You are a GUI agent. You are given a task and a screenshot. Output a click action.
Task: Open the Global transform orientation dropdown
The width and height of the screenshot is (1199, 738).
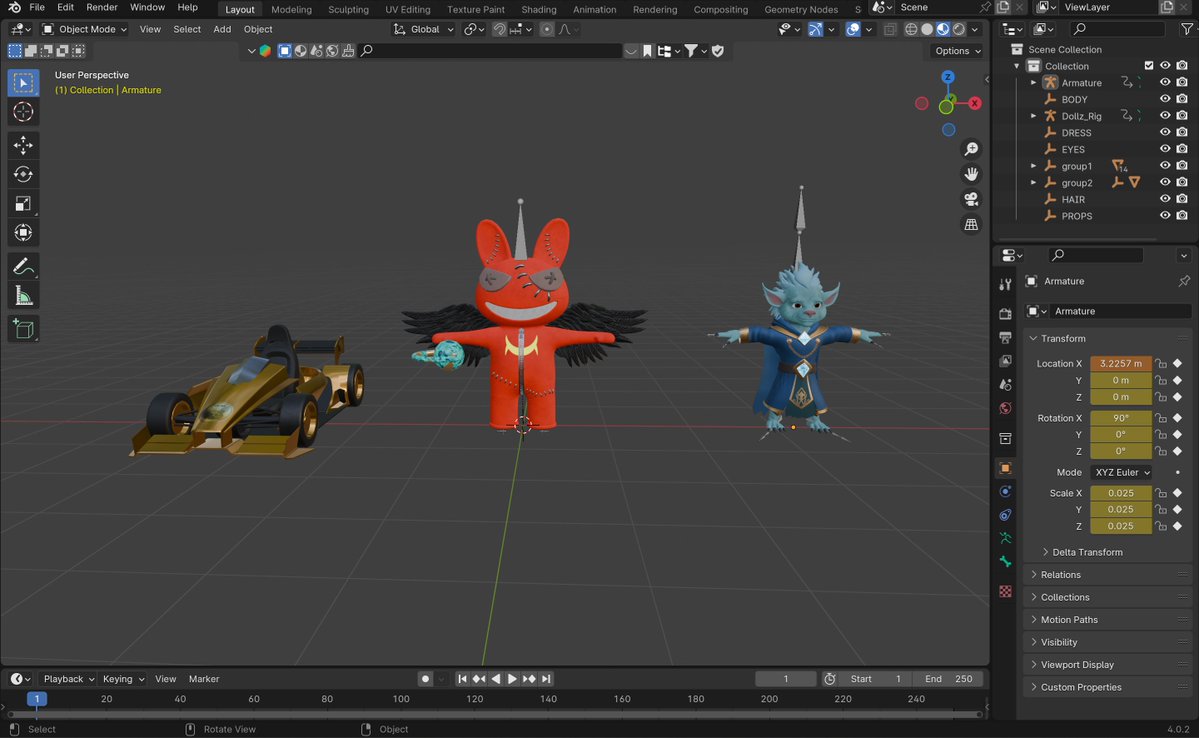(x=424, y=29)
